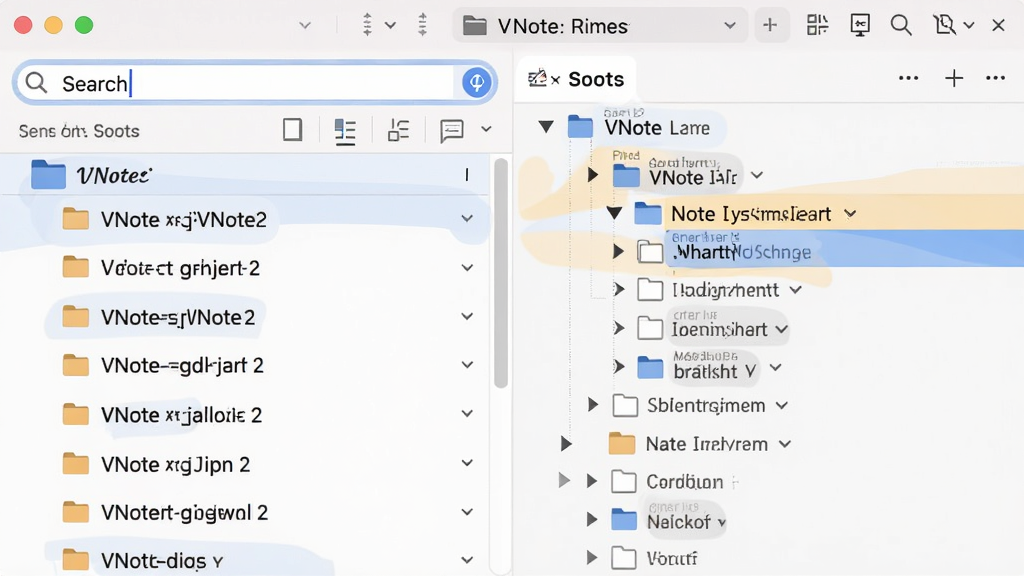Click the blue folder icon of Neickof
1024x576 pixels.
[624, 520]
